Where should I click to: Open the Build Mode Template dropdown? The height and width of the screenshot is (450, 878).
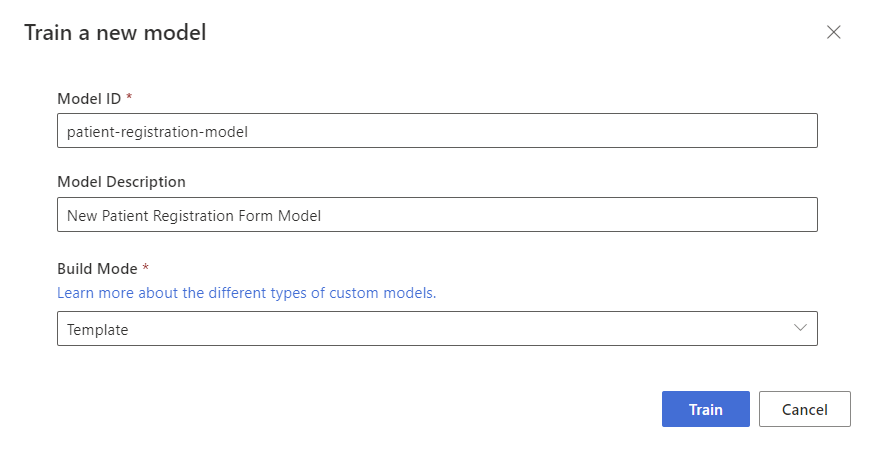point(437,329)
